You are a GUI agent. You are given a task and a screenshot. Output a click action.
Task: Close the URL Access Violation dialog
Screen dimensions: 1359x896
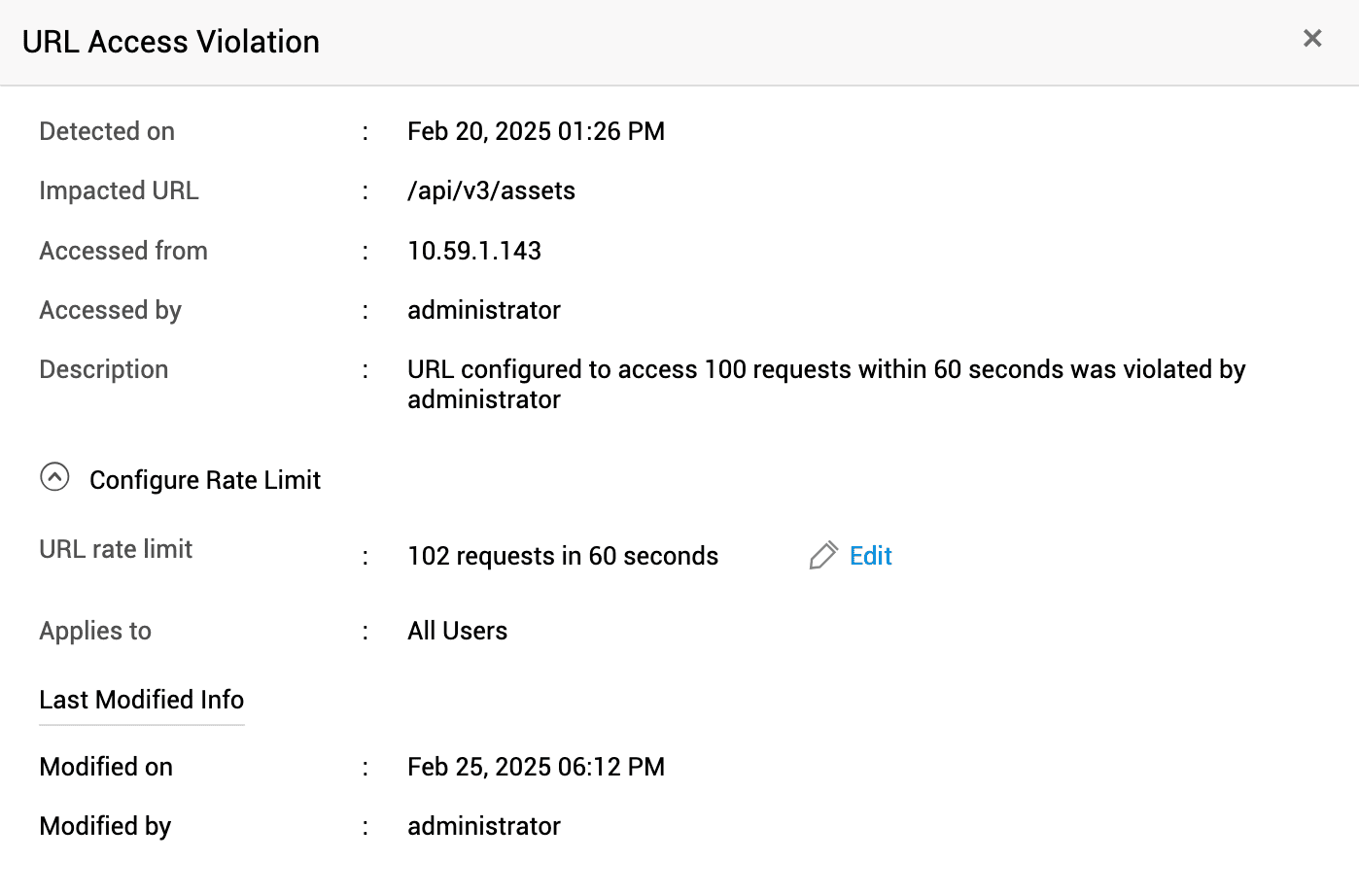1312,38
